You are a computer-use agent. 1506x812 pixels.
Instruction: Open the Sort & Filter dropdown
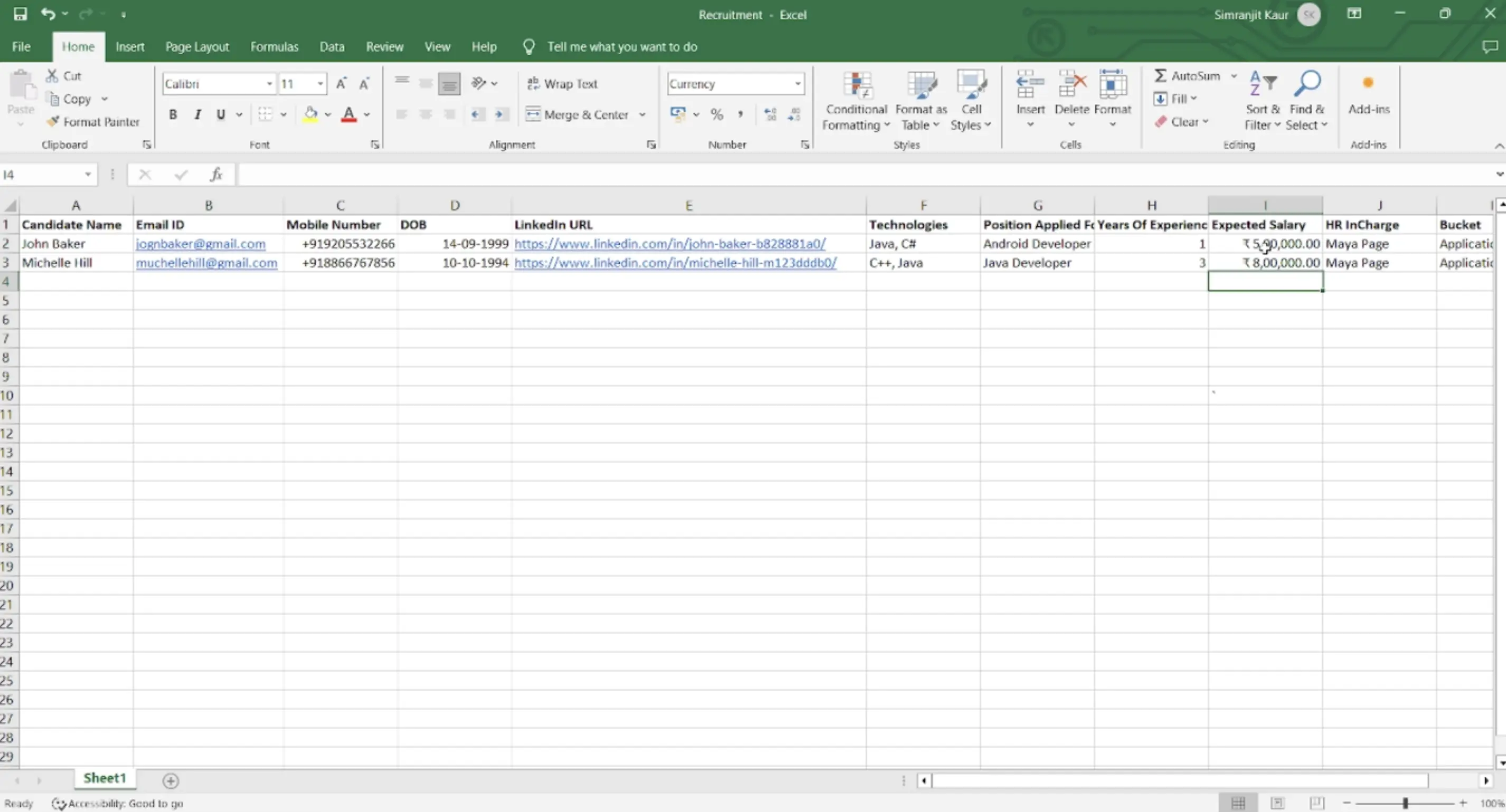(x=1262, y=100)
